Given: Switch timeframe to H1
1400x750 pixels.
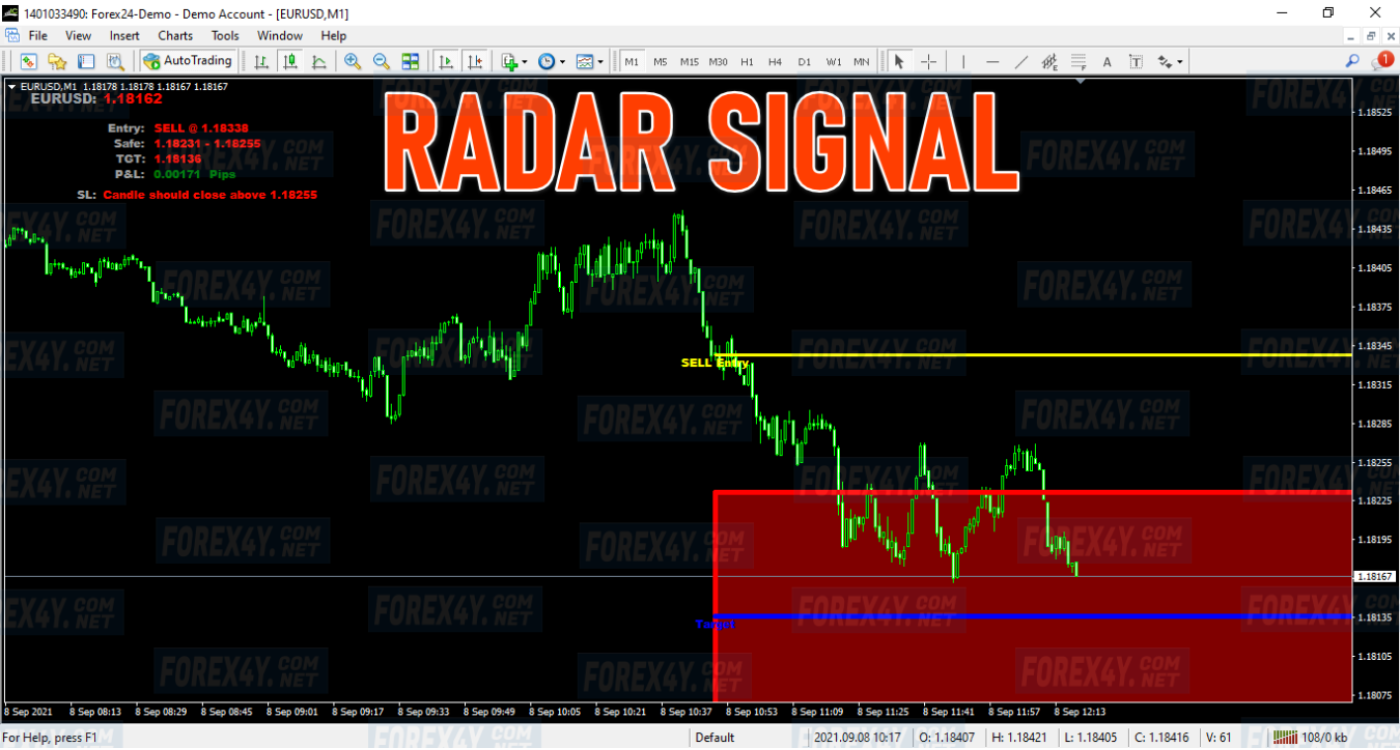Looking at the screenshot, I should [x=746, y=61].
